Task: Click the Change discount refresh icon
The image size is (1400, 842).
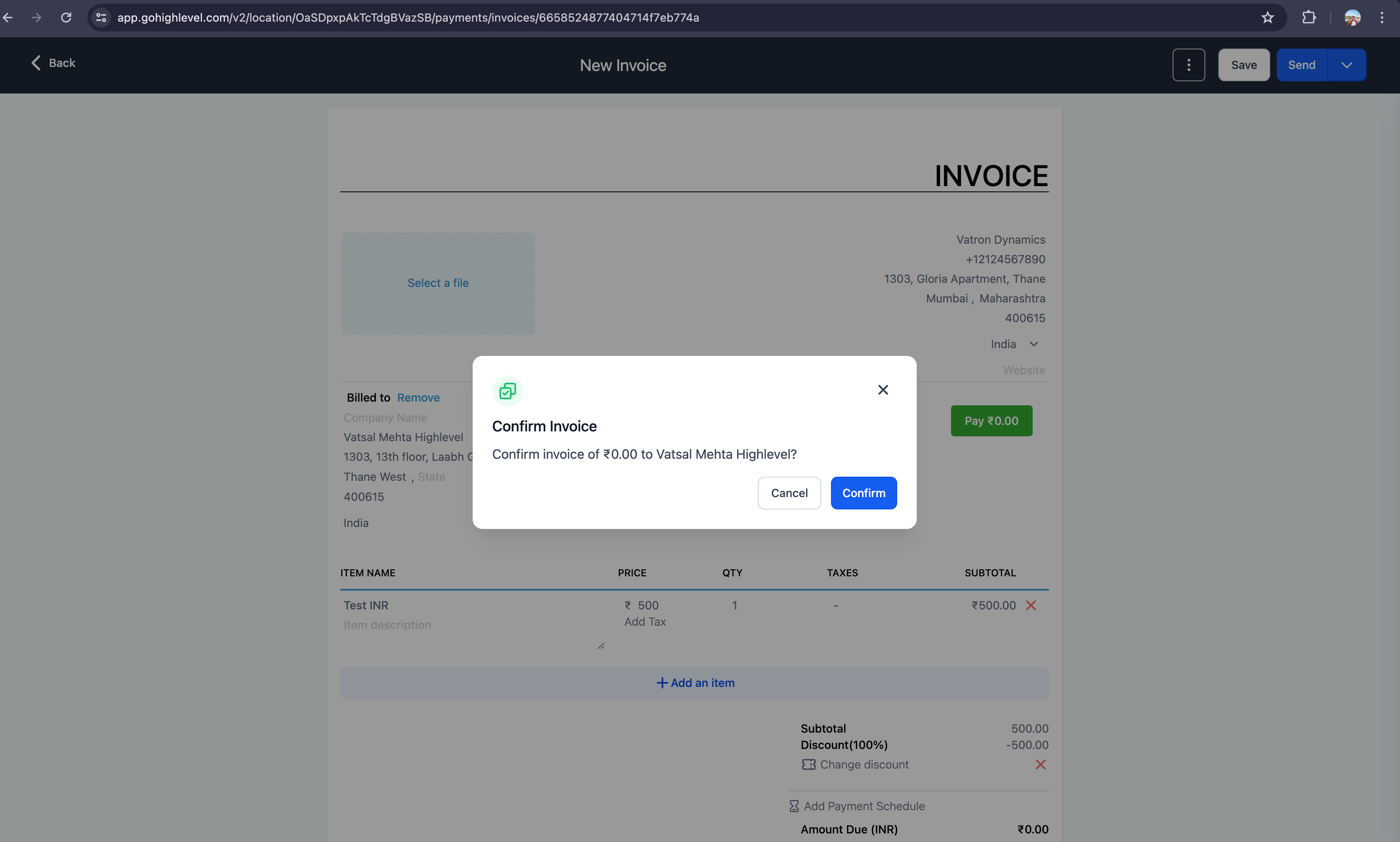Action: click(808, 764)
